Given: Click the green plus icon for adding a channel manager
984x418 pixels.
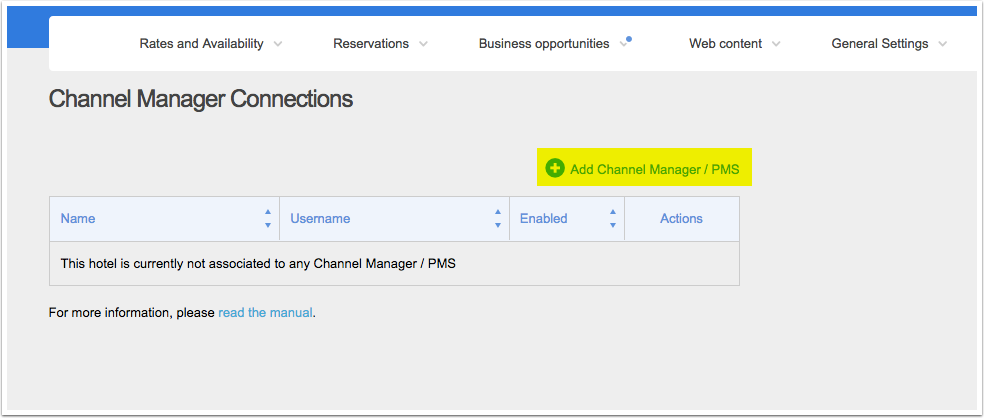Looking at the screenshot, I should tap(555, 168).
